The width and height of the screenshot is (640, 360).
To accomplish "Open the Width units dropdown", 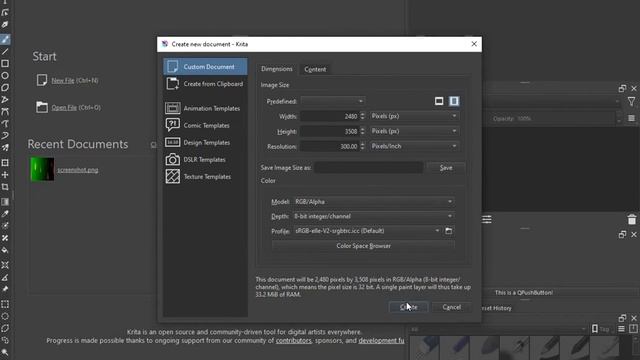I will pos(414,116).
